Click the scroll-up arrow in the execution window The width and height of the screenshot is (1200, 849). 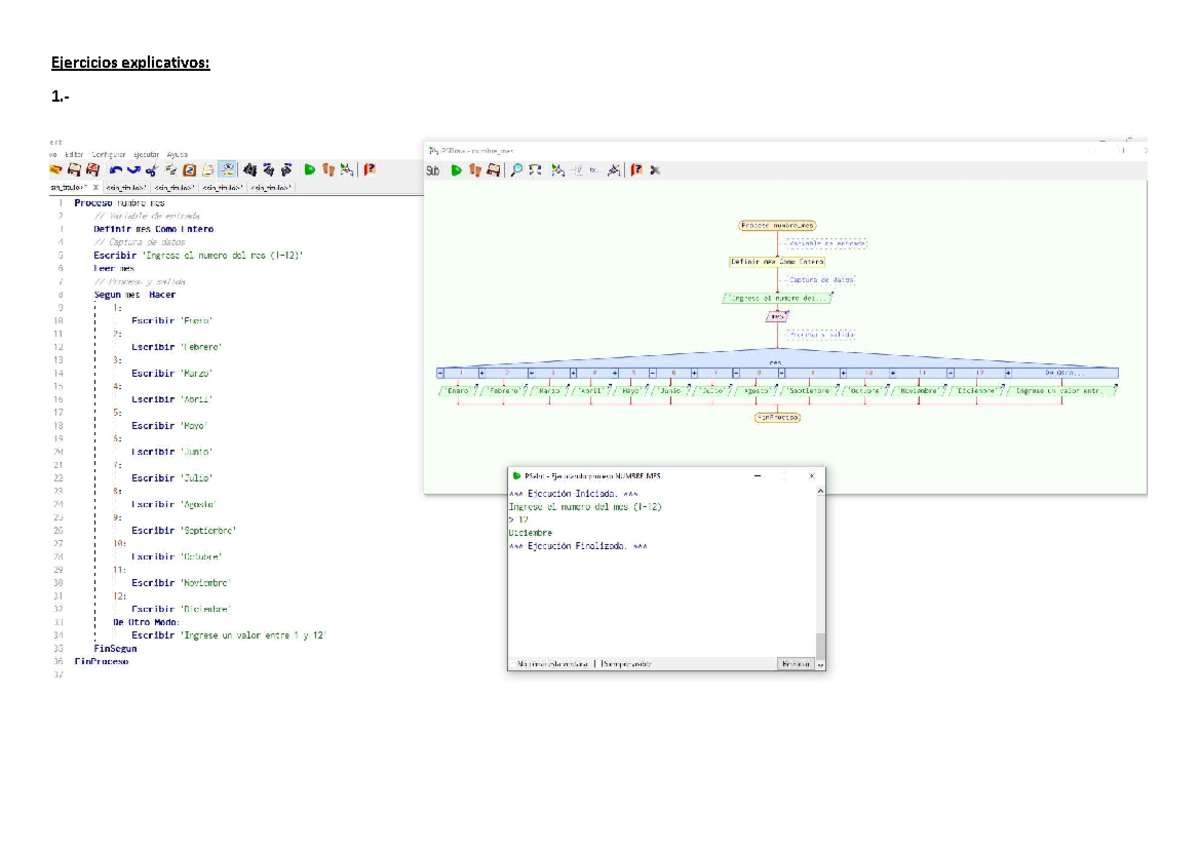[821, 491]
